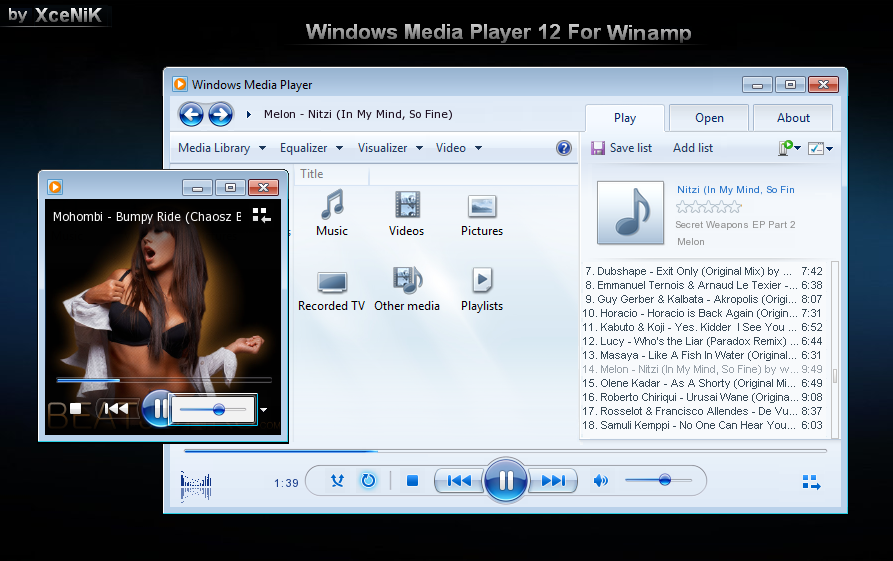Screen dimensions: 893x561
Task: Select track 15 Olene Kadar in playlist
Action: (x=702, y=383)
